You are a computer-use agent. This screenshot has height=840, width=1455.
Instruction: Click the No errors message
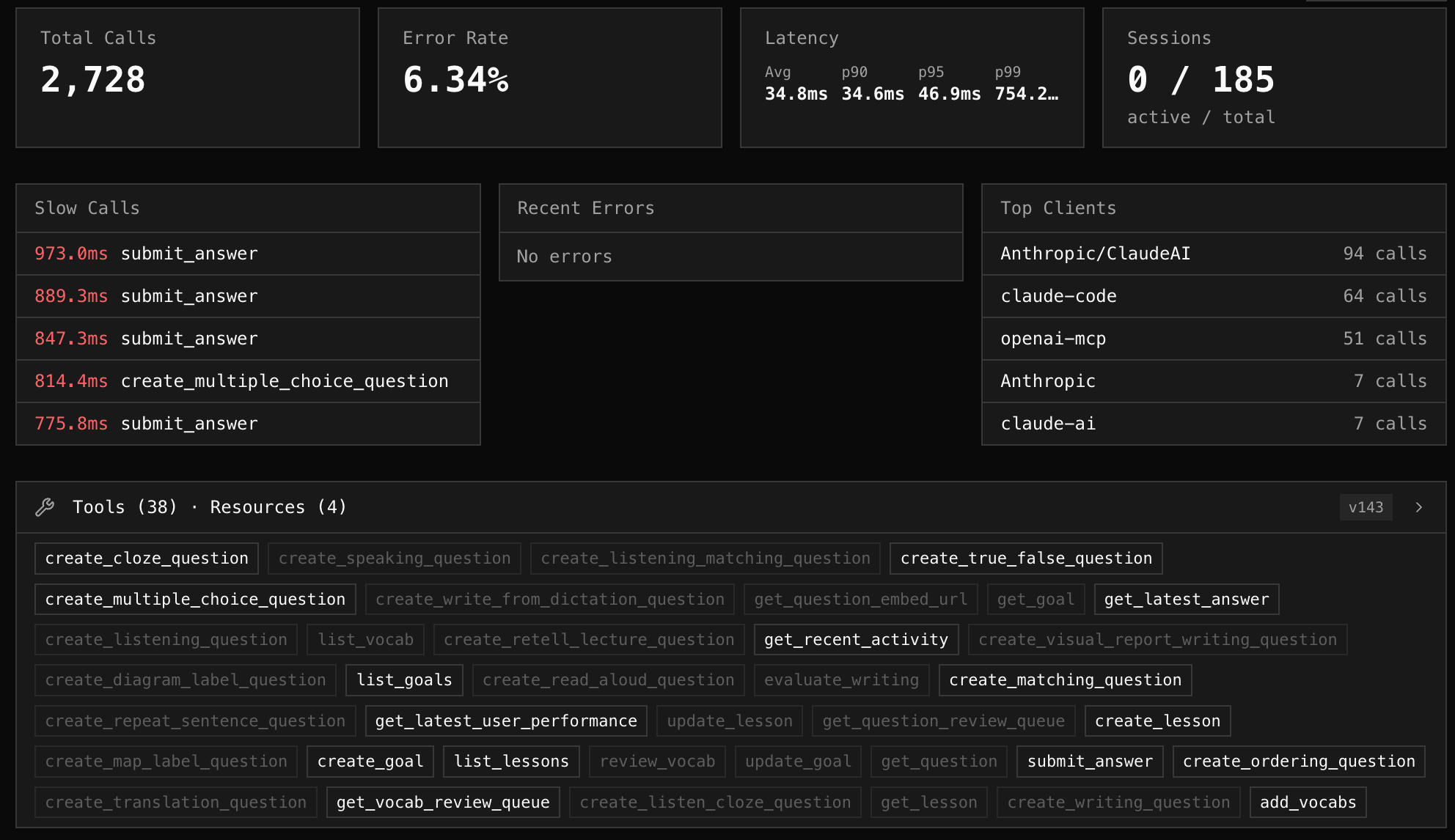pyautogui.click(x=564, y=257)
